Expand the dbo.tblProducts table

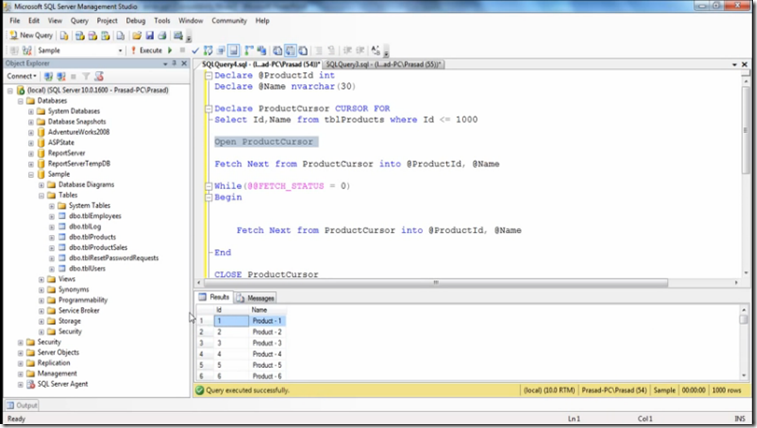click(x=52, y=237)
